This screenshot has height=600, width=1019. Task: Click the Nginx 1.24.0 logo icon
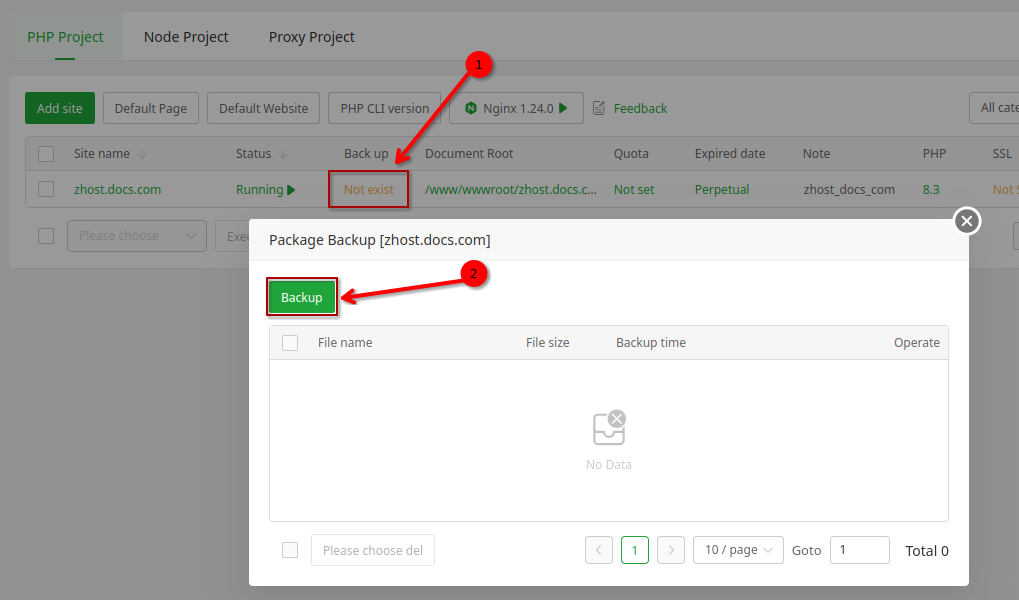point(470,108)
